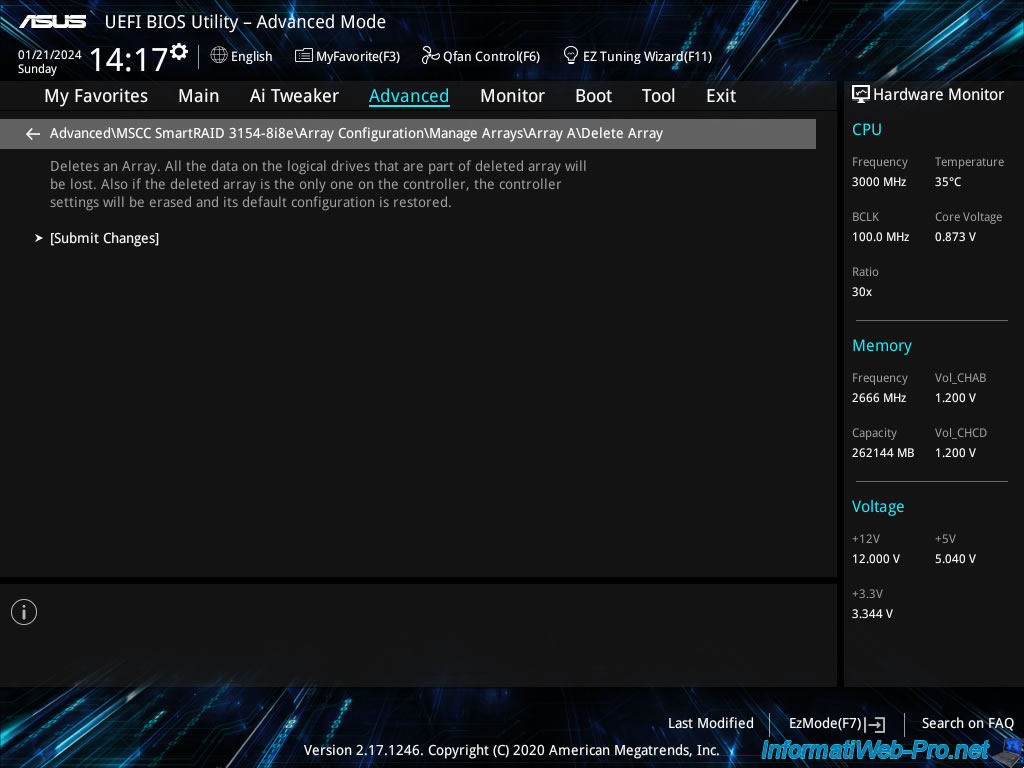Click the back arrow in breadcrumb bar

pos(33,134)
